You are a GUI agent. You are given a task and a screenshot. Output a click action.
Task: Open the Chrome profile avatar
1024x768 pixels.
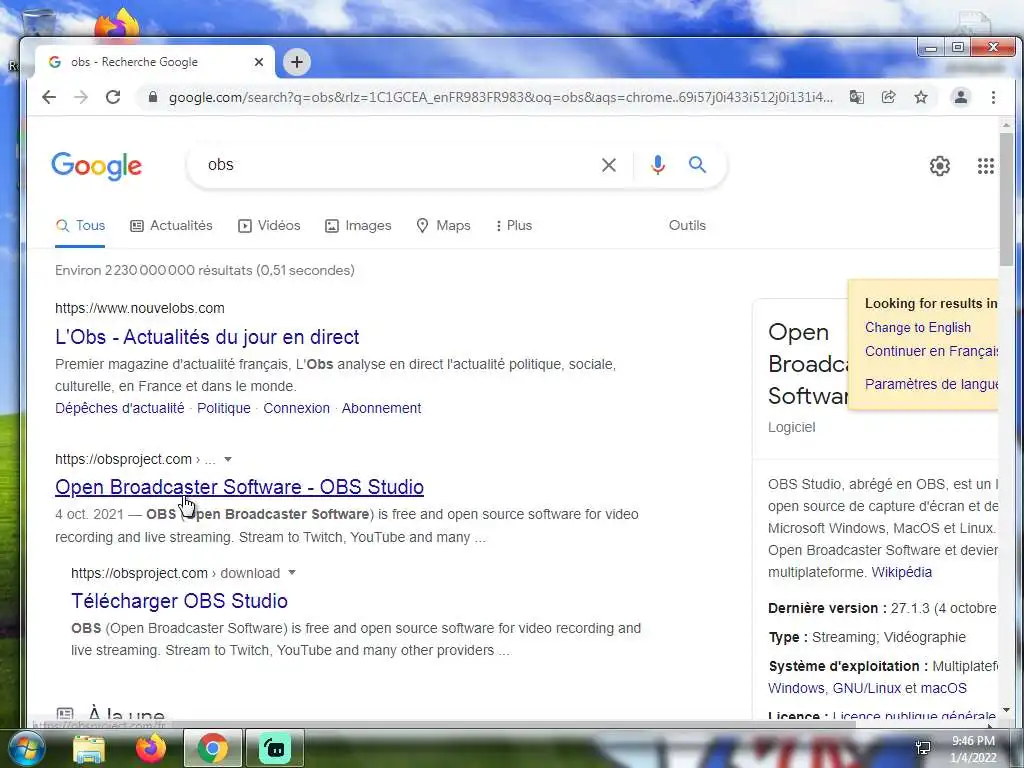[961, 97]
